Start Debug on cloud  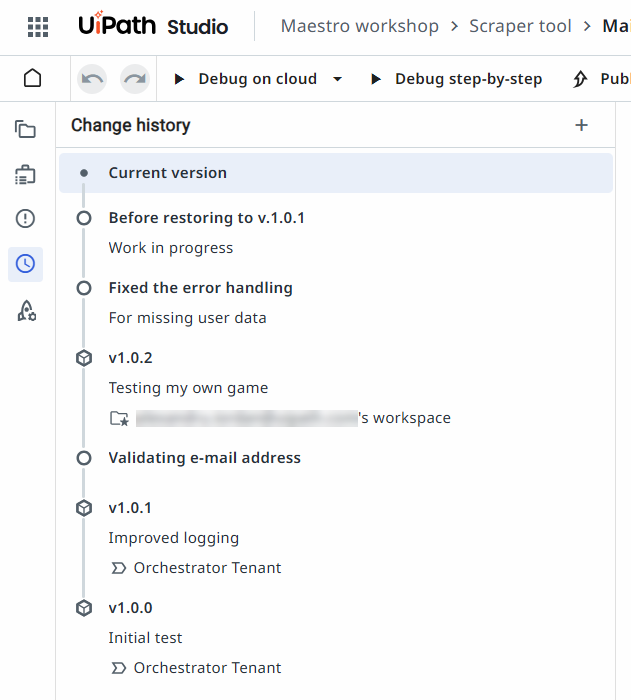[246, 79]
